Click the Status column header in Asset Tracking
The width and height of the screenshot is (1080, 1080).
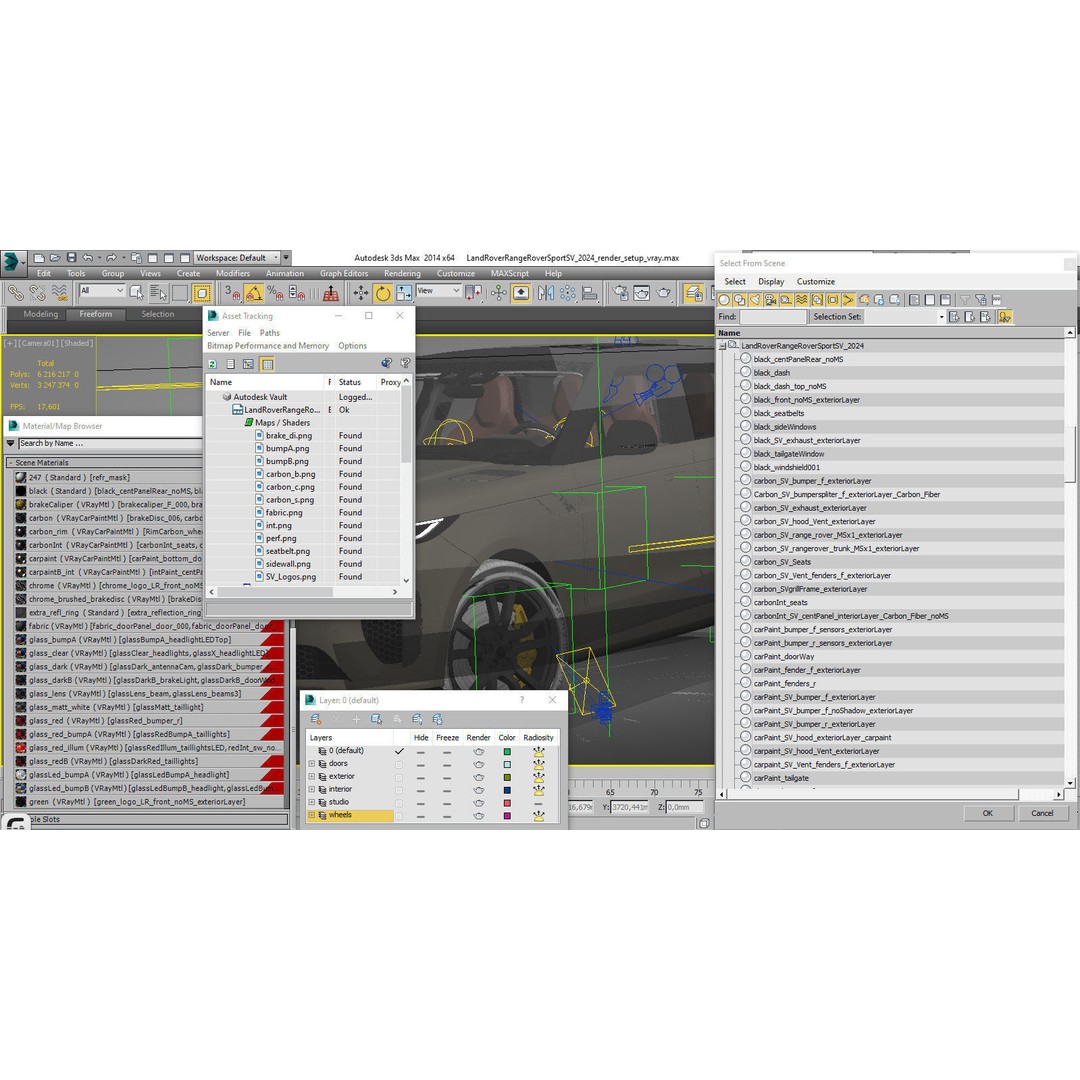click(355, 382)
